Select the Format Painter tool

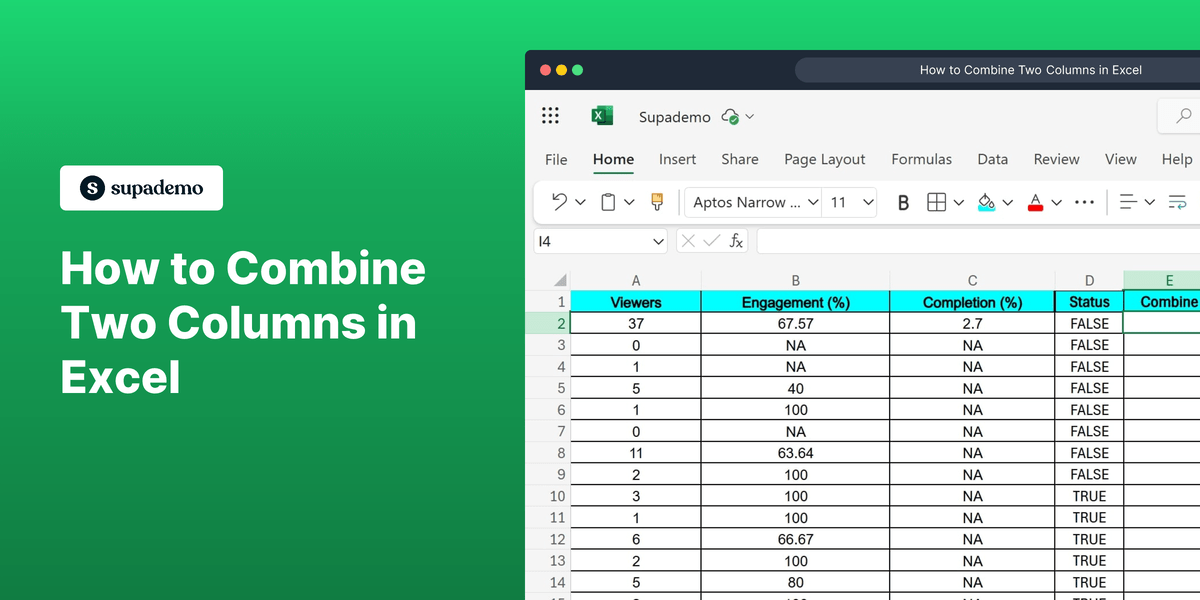[x=657, y=202]
